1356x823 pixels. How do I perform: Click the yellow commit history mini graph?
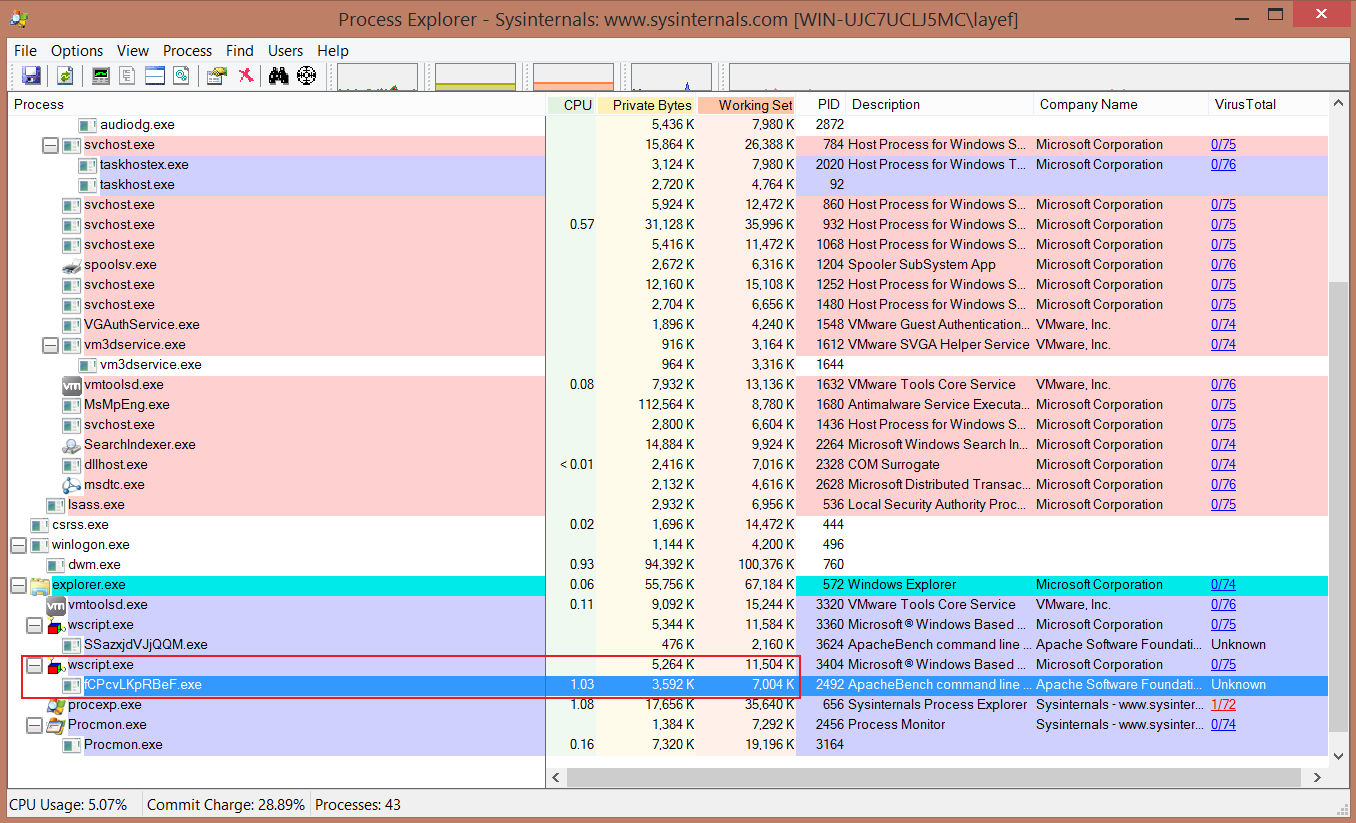[475, 77]
